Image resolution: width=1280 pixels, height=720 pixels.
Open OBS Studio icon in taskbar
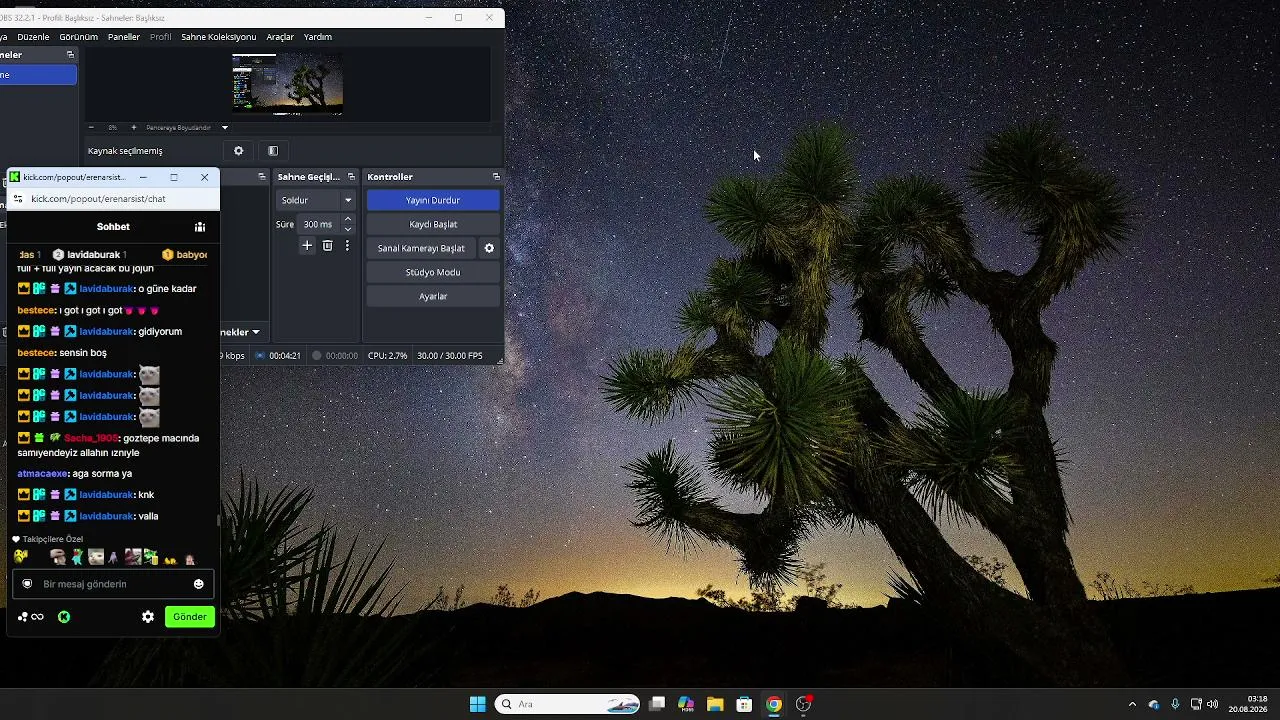click(x=803, y=704)
